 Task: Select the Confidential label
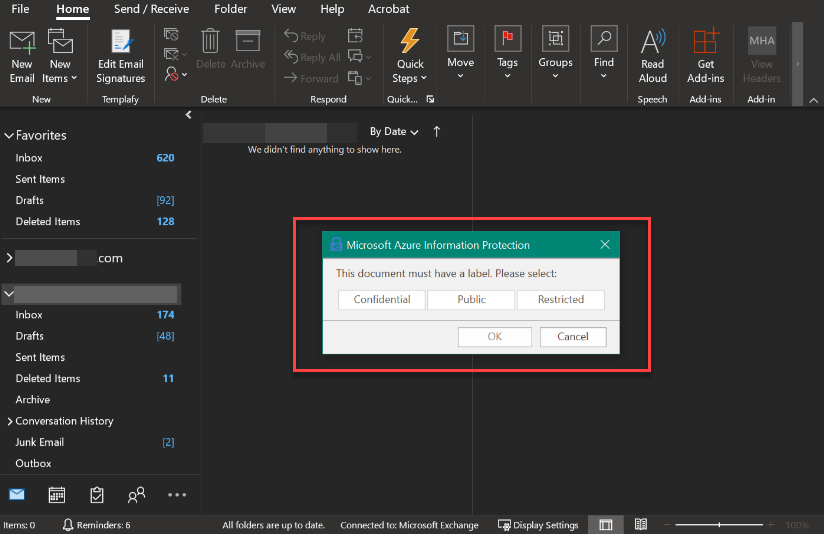pyautogui.click(x=382, y=300)
